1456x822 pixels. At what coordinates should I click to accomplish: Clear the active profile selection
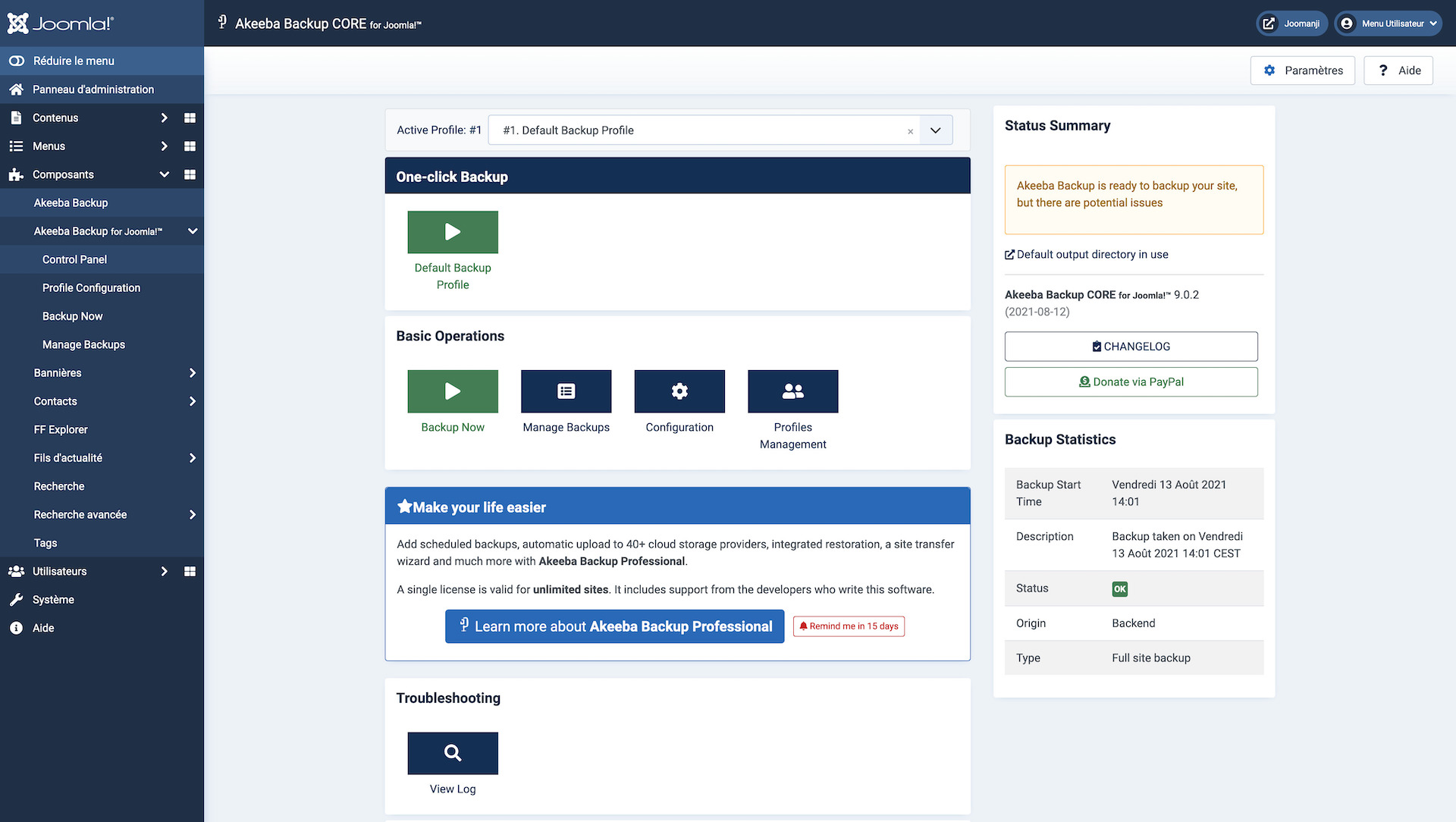point(910,131)
